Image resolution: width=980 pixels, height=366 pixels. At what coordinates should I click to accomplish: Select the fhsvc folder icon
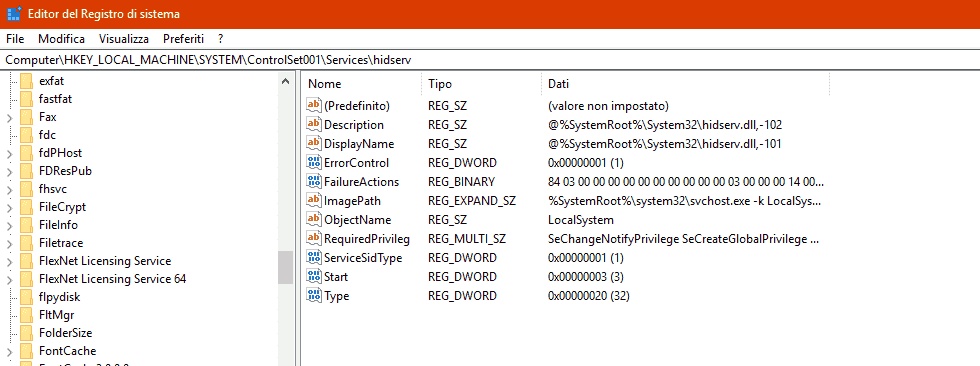point(26,189)
